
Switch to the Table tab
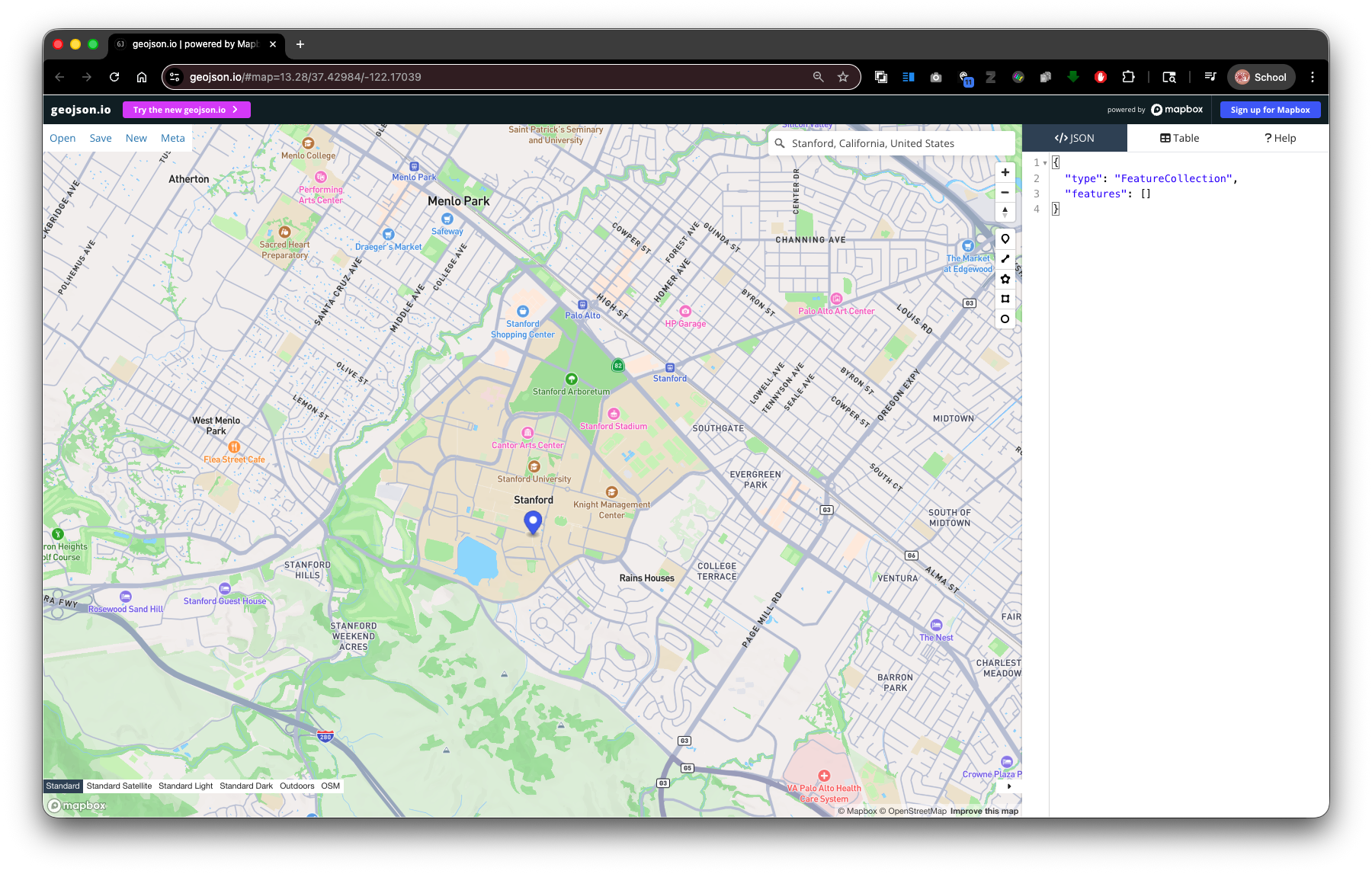click(1179, 139)
